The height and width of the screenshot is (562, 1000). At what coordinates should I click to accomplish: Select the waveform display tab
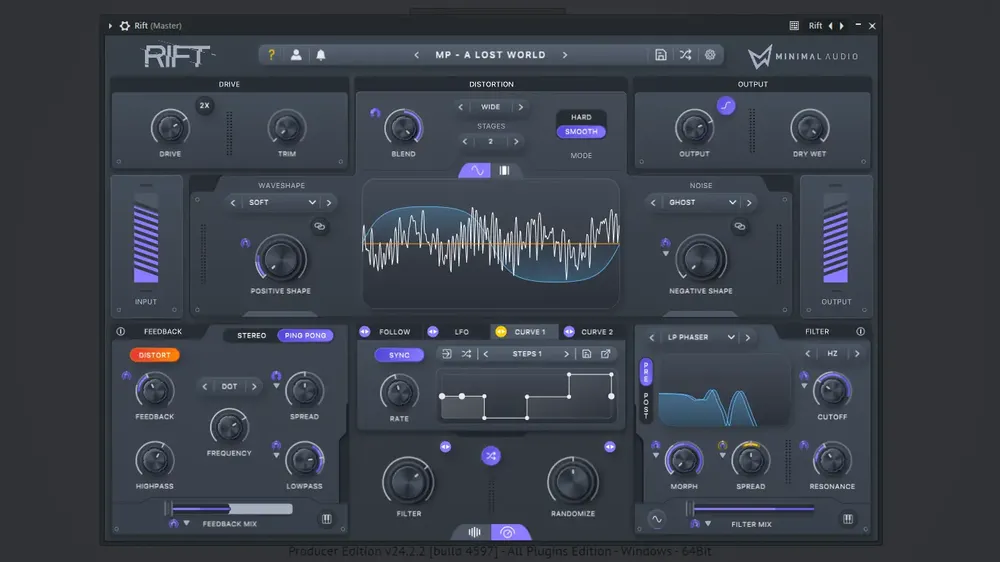476,170
